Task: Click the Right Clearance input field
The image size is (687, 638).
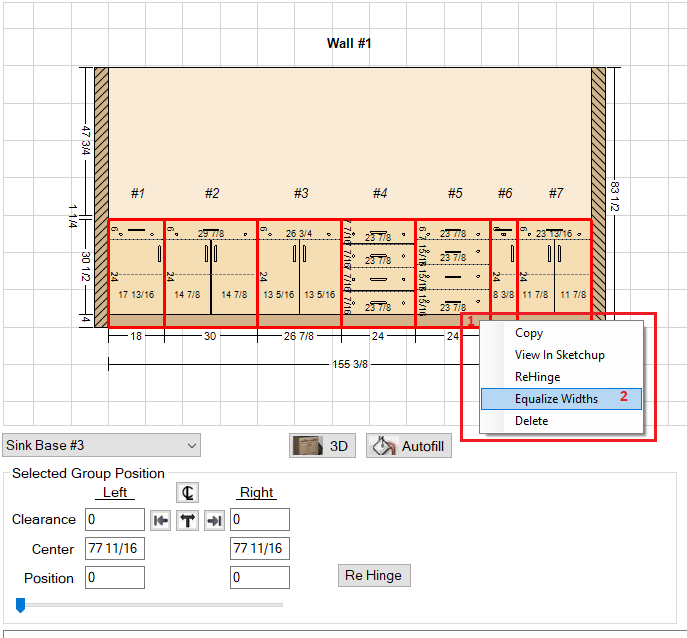Action: pos(260,519)
